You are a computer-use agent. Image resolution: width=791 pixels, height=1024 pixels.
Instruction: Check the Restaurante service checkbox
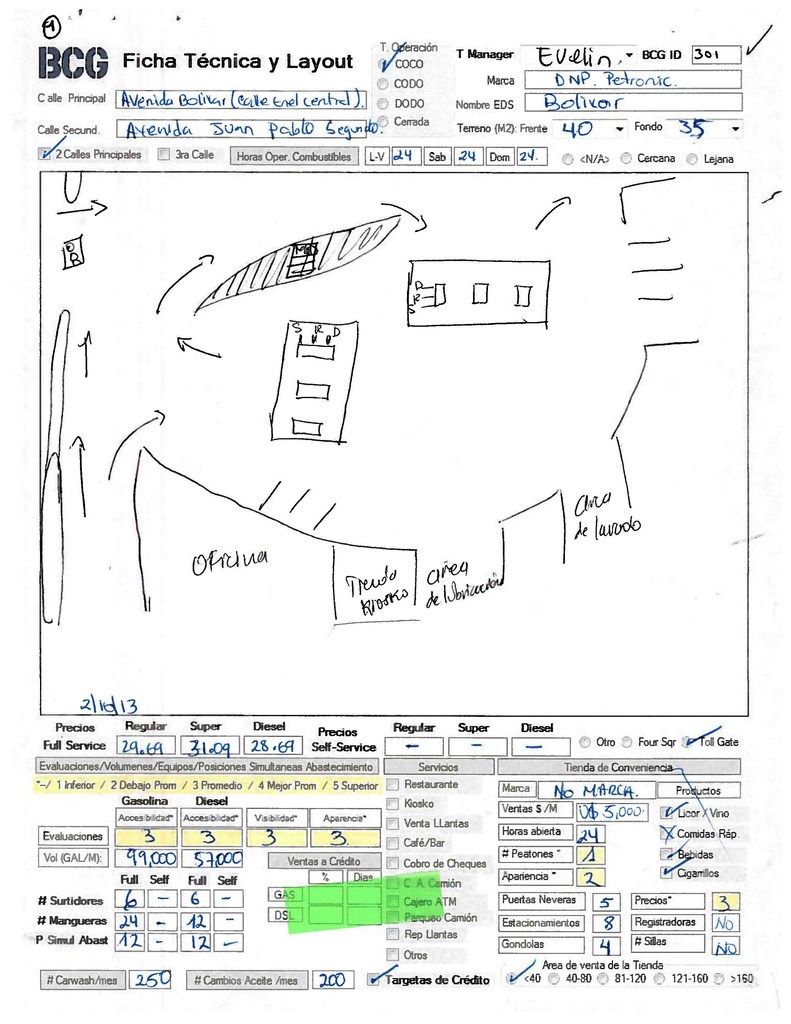[393, 784]
